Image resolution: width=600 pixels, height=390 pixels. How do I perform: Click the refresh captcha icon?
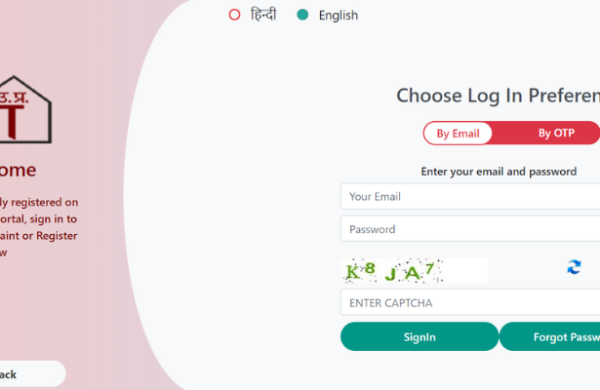(574, 267)
